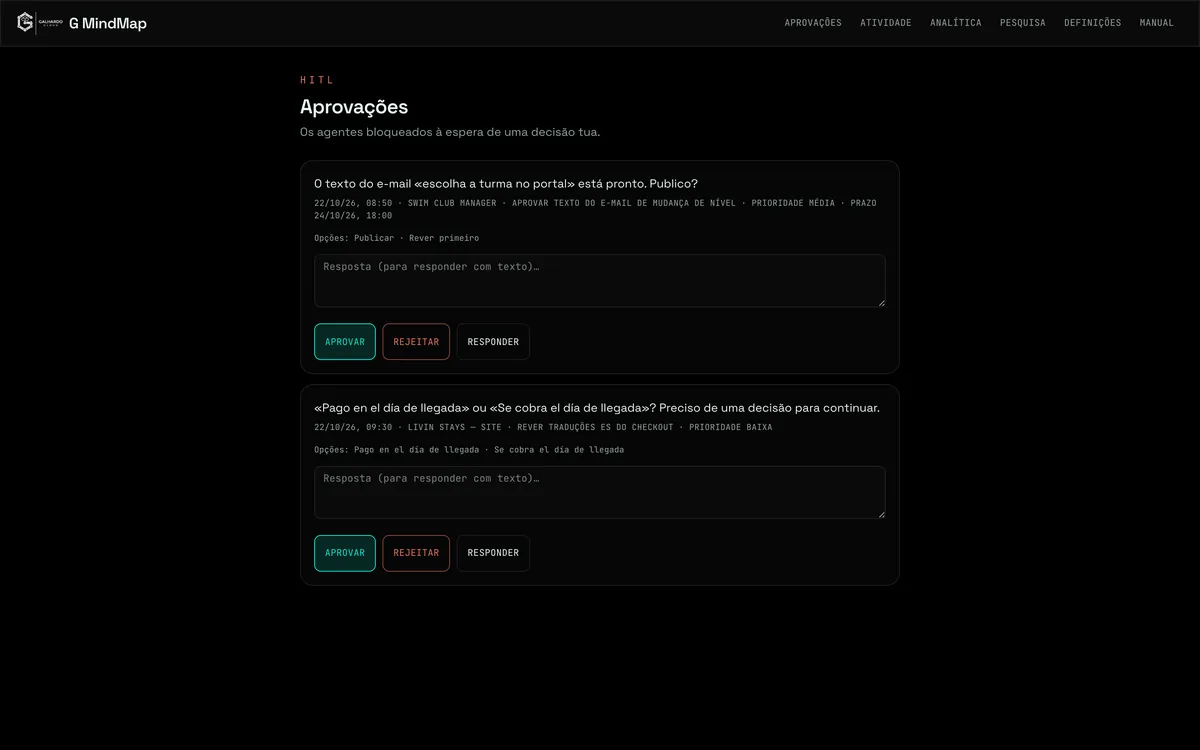Click the options line "Publicar · Rever primeiro"

point(396,238)
